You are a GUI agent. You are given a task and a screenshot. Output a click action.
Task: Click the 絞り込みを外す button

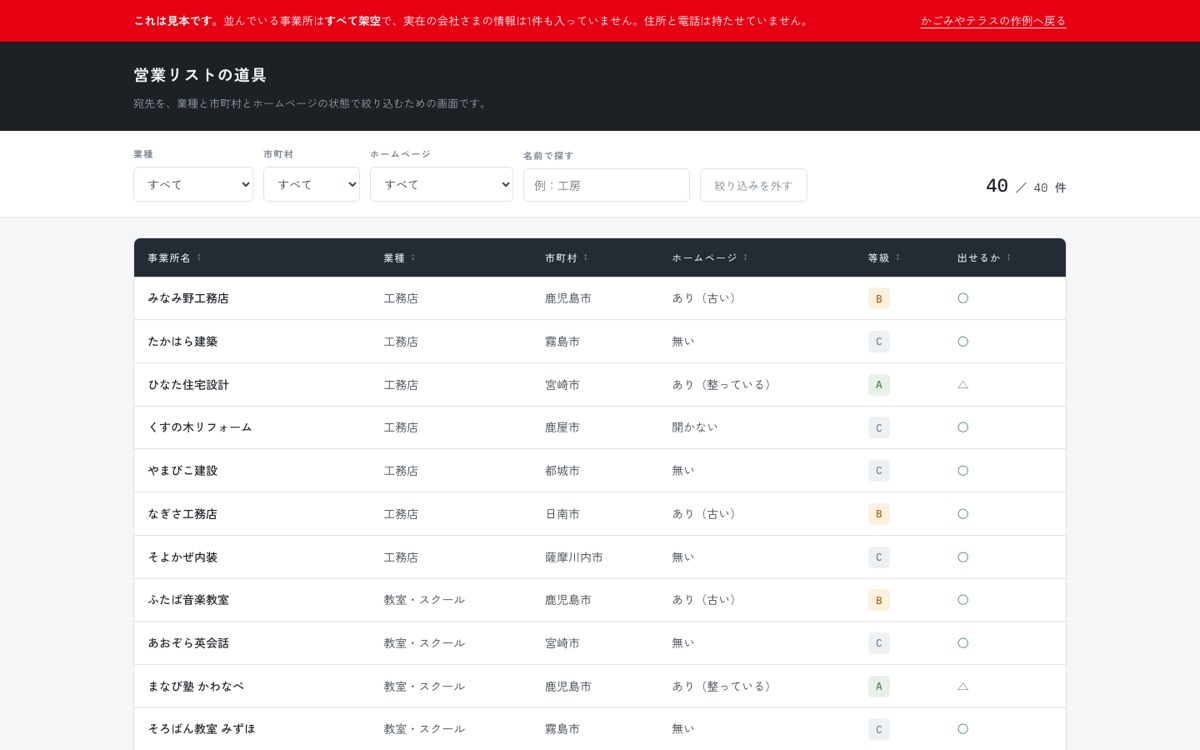[753, 185]
